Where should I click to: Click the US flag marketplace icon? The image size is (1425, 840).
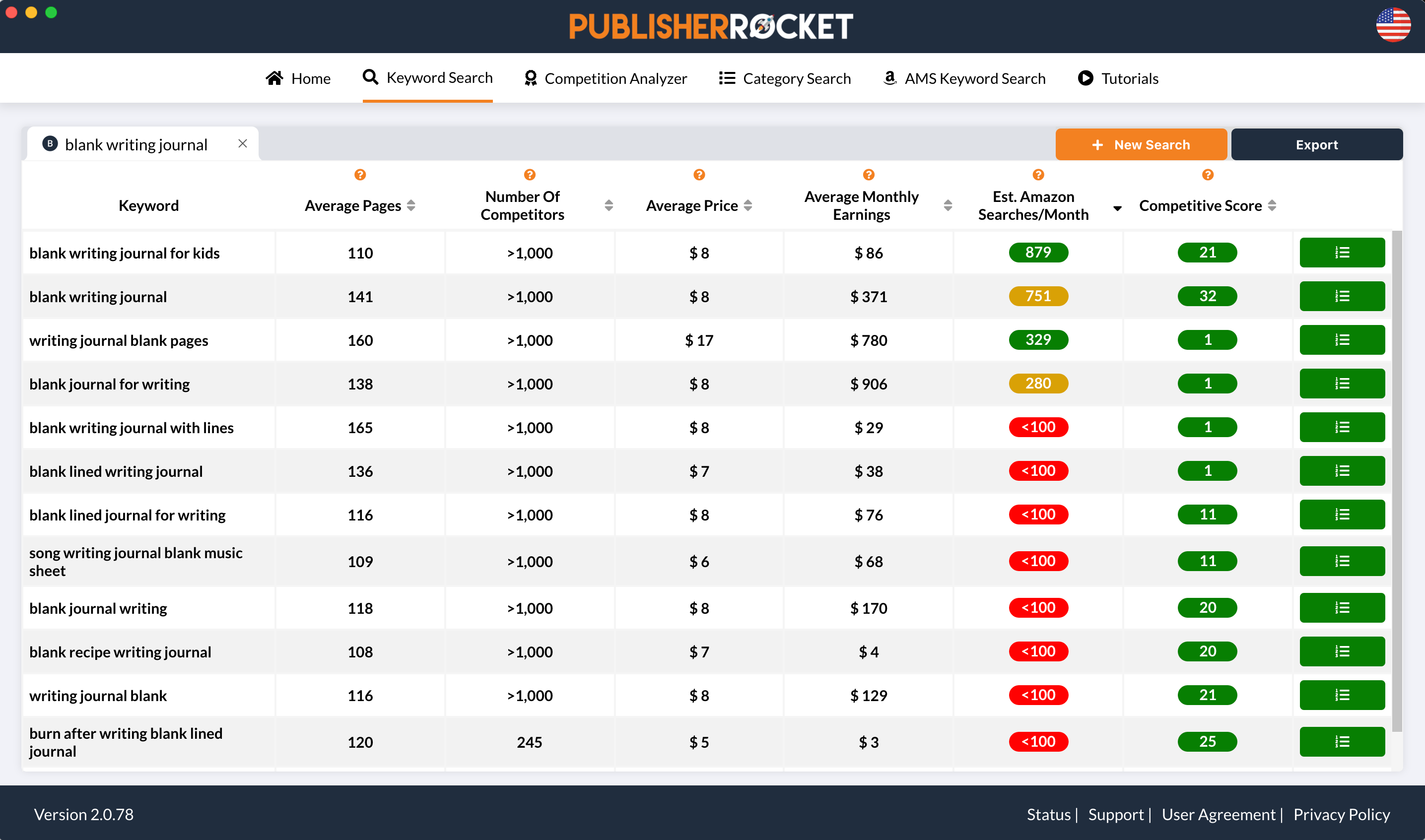(1393, 25)
